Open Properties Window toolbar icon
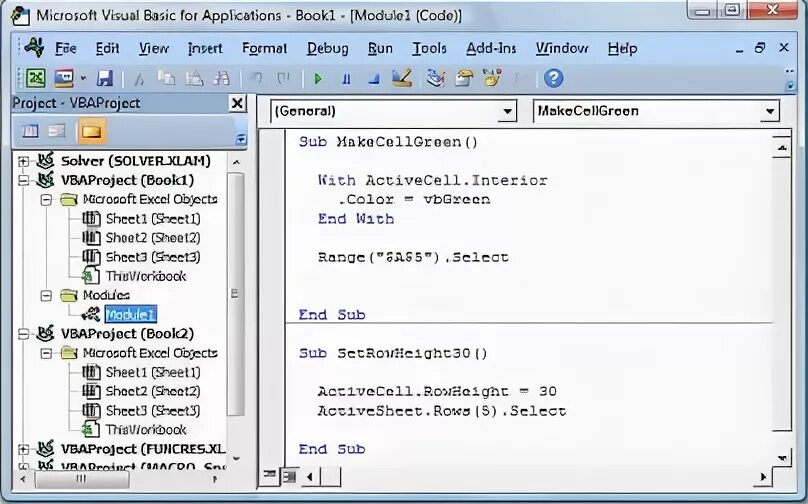 [464, 78]
